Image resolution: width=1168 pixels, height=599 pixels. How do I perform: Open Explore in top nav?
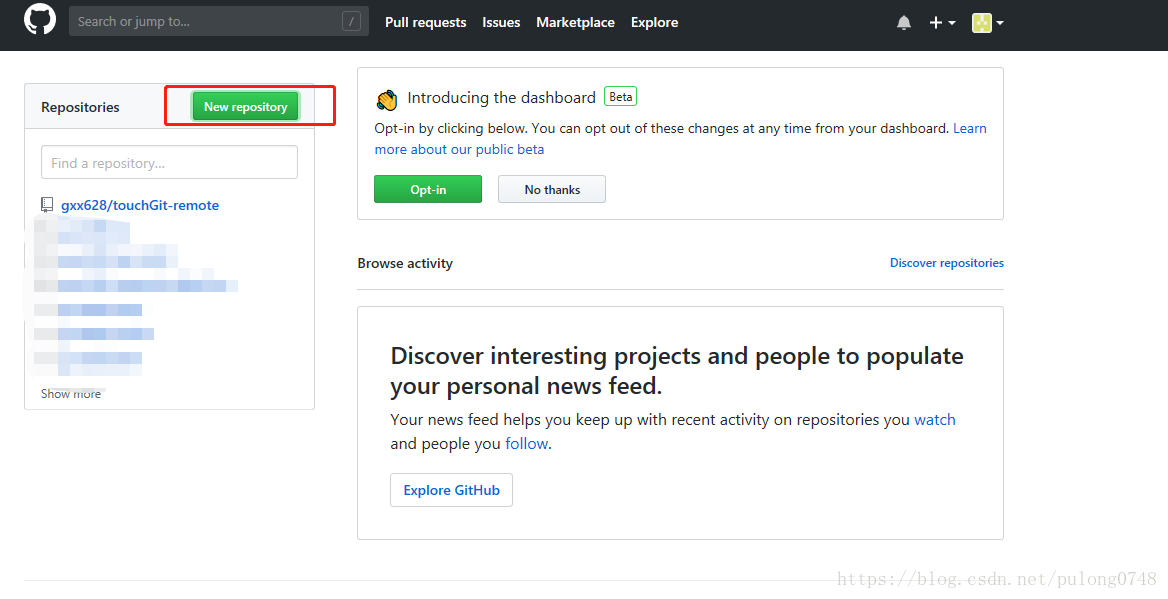point(654,22)
